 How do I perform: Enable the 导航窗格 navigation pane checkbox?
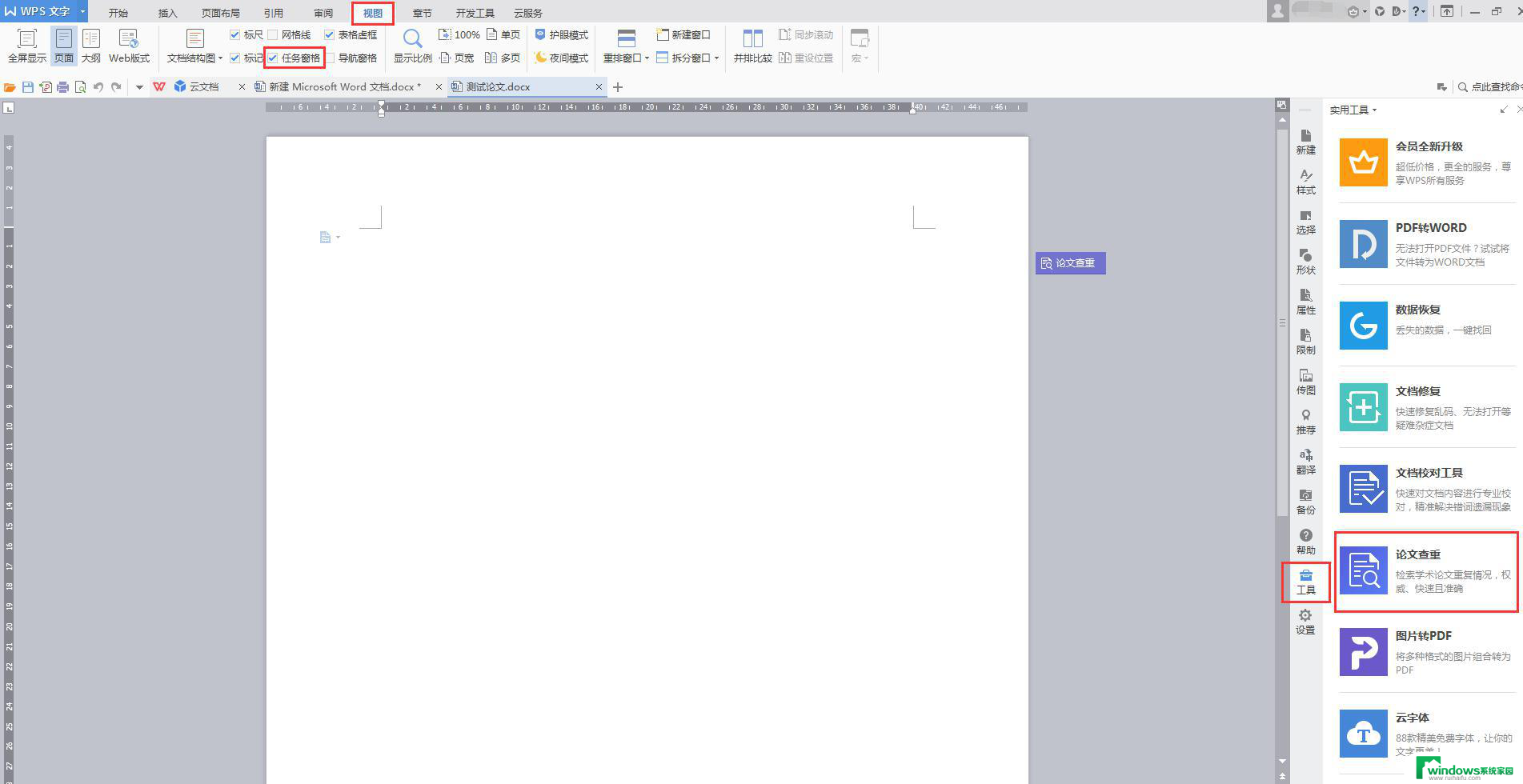tap(329, 58)
